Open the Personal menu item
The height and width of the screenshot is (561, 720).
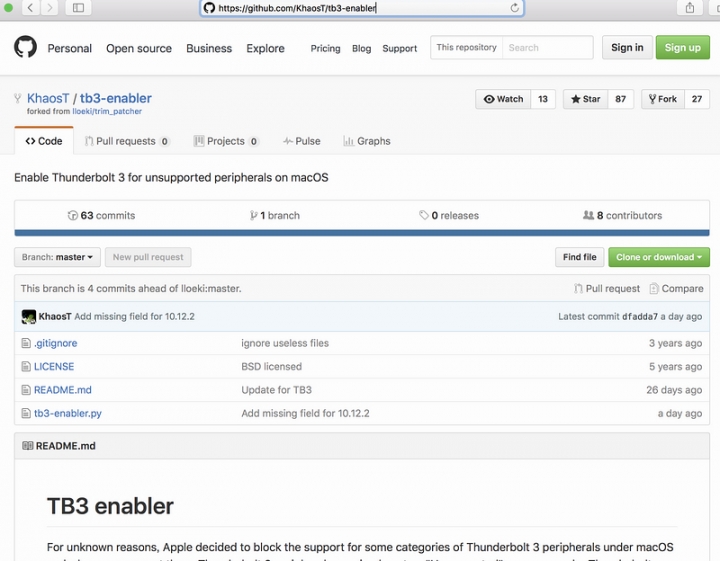[x=69, y=48]
